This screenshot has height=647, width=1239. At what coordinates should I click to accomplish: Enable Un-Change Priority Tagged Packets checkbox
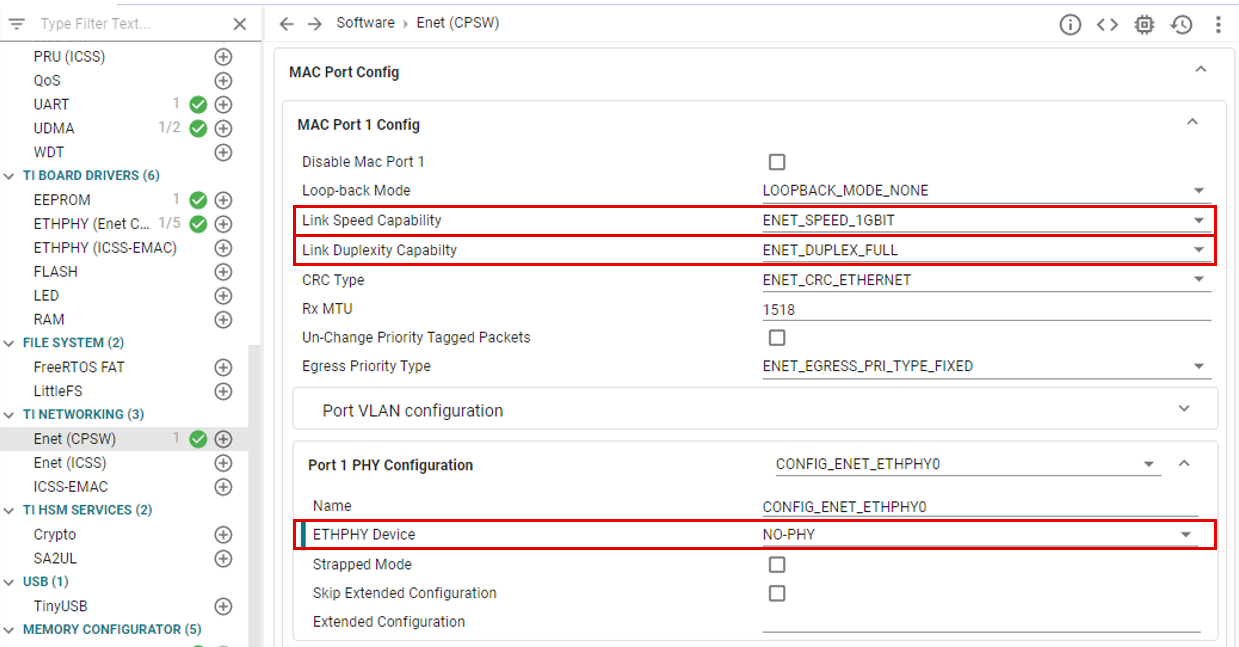(777, 338)
